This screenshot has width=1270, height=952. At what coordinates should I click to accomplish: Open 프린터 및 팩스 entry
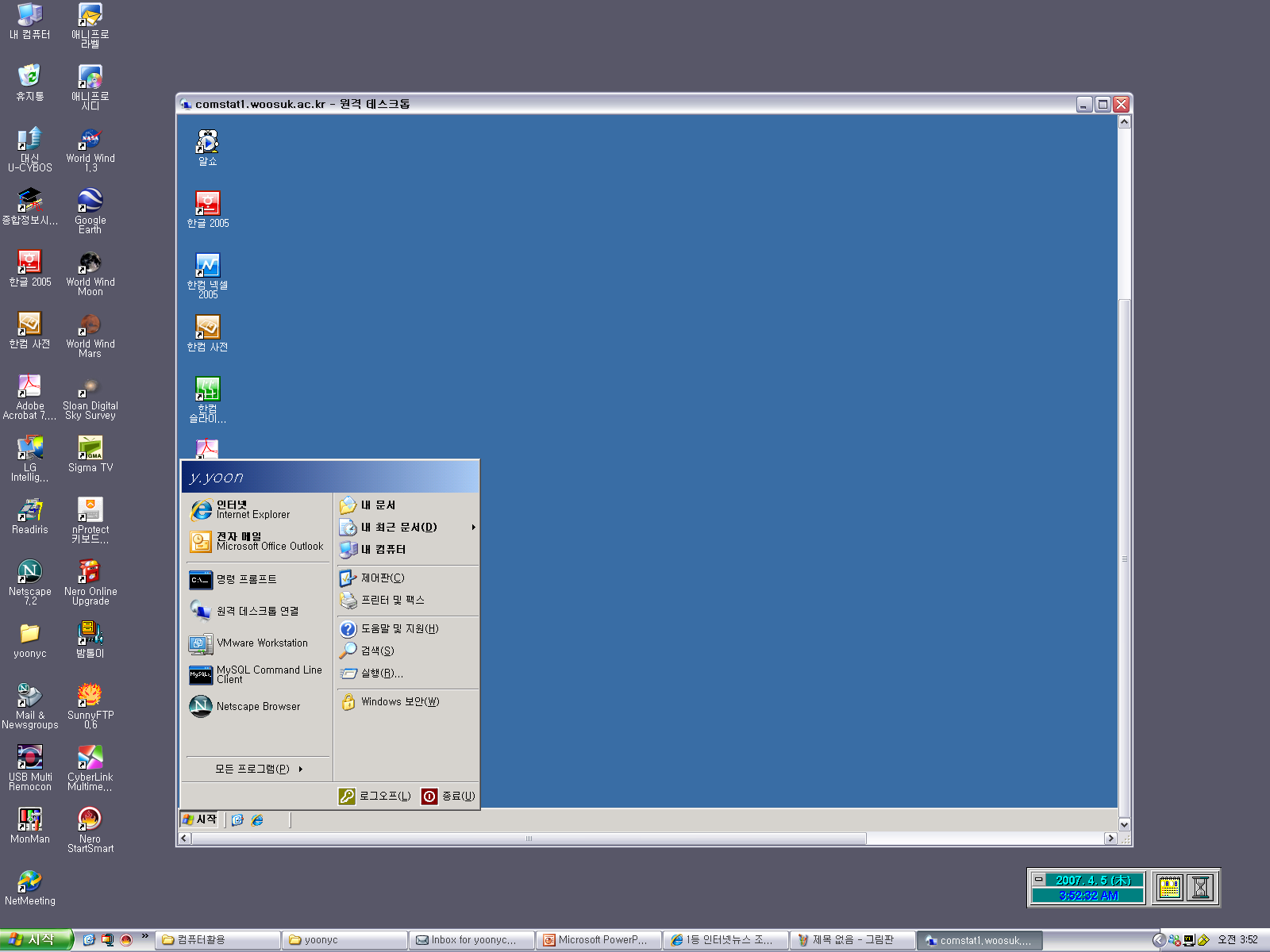click(x=407, y=600)
